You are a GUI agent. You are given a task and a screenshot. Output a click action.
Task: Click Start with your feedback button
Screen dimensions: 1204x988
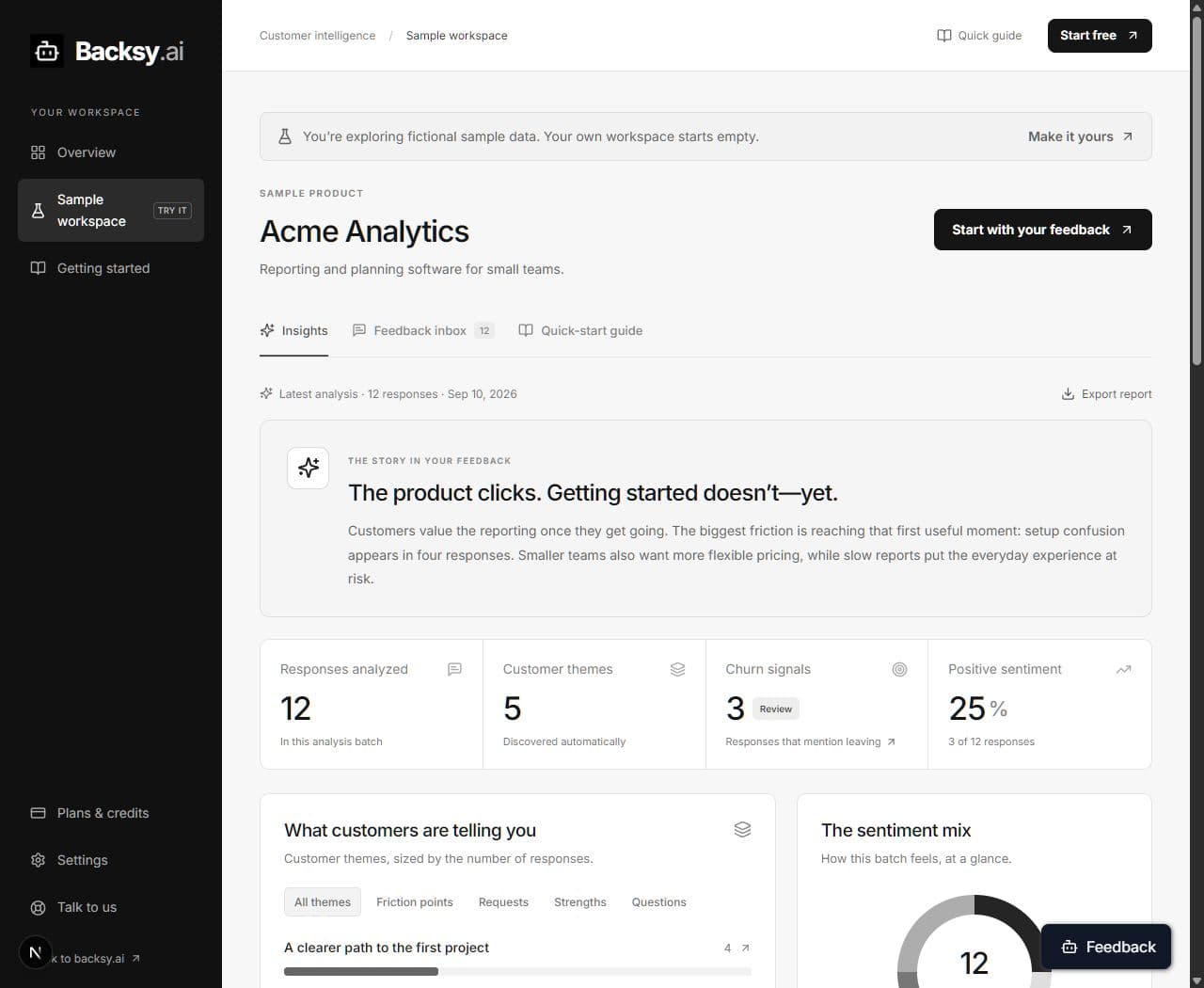click(x=1042, y=230)
